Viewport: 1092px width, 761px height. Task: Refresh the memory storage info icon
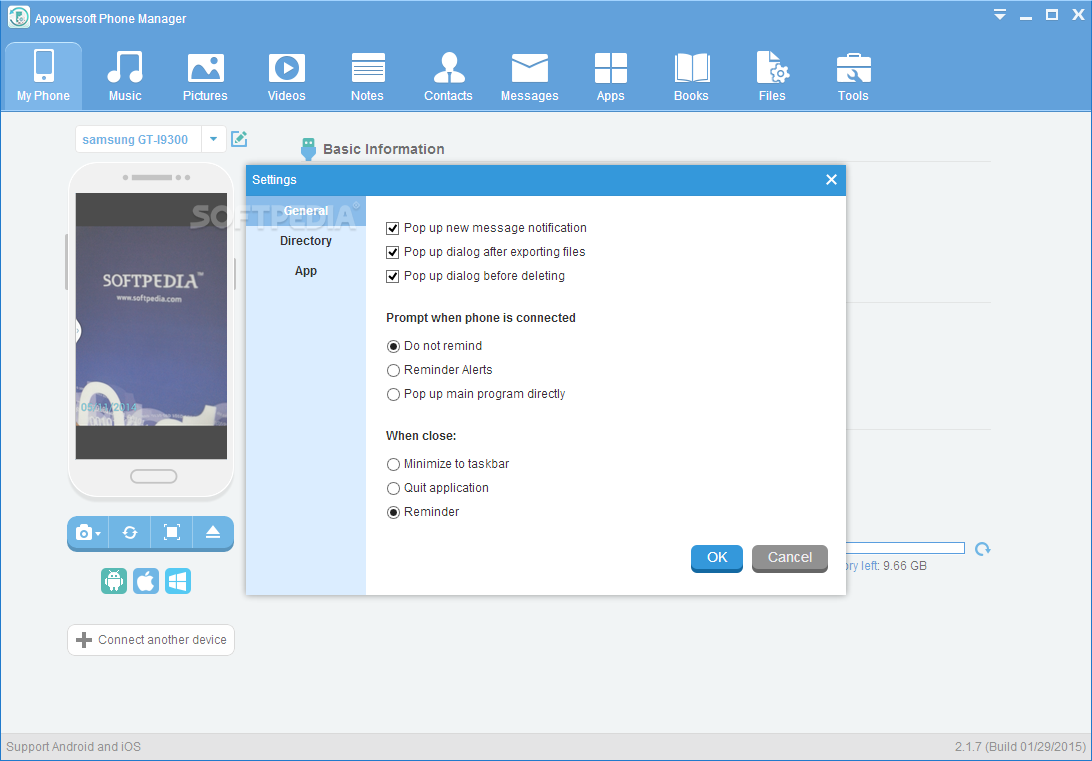point(983,549)
